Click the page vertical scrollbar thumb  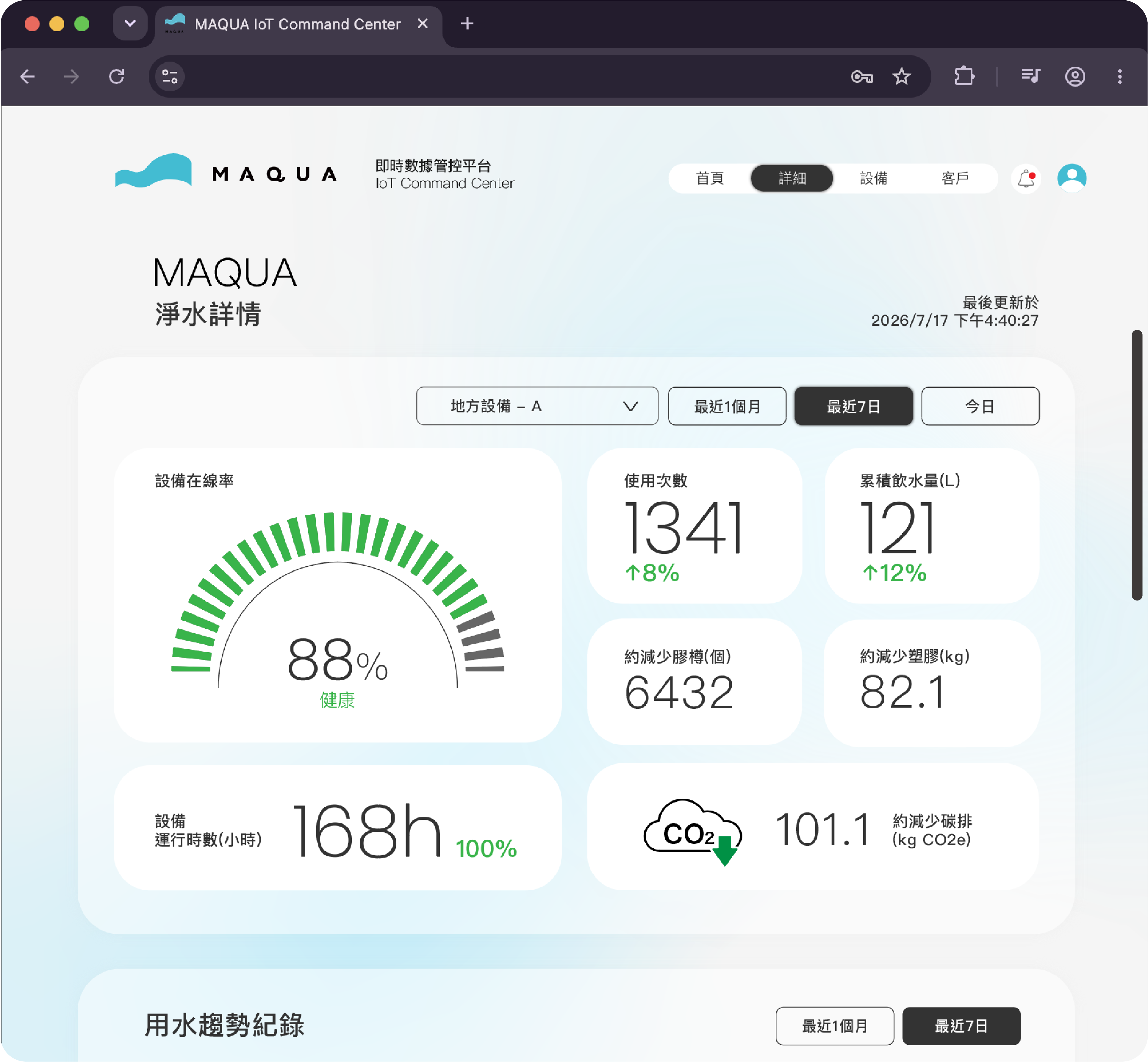click(1136, 465)
